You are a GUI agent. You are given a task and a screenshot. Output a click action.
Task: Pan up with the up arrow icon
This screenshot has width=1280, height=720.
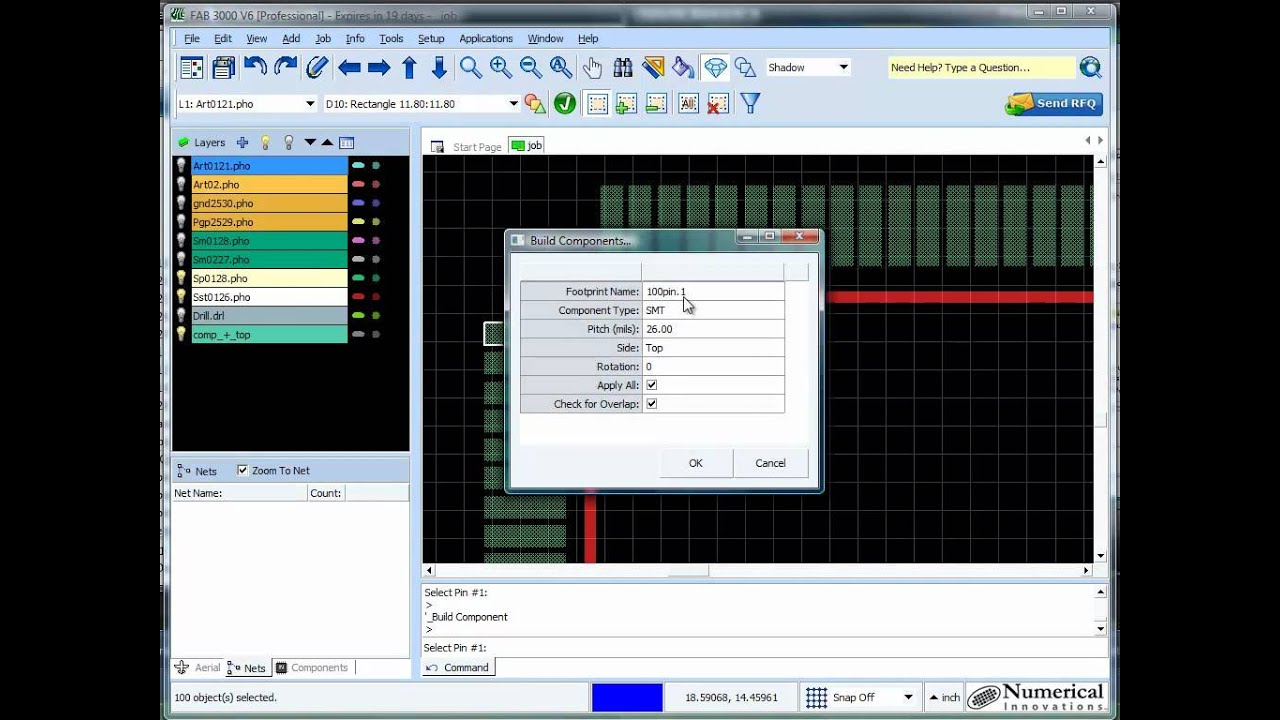click(409, 67)
